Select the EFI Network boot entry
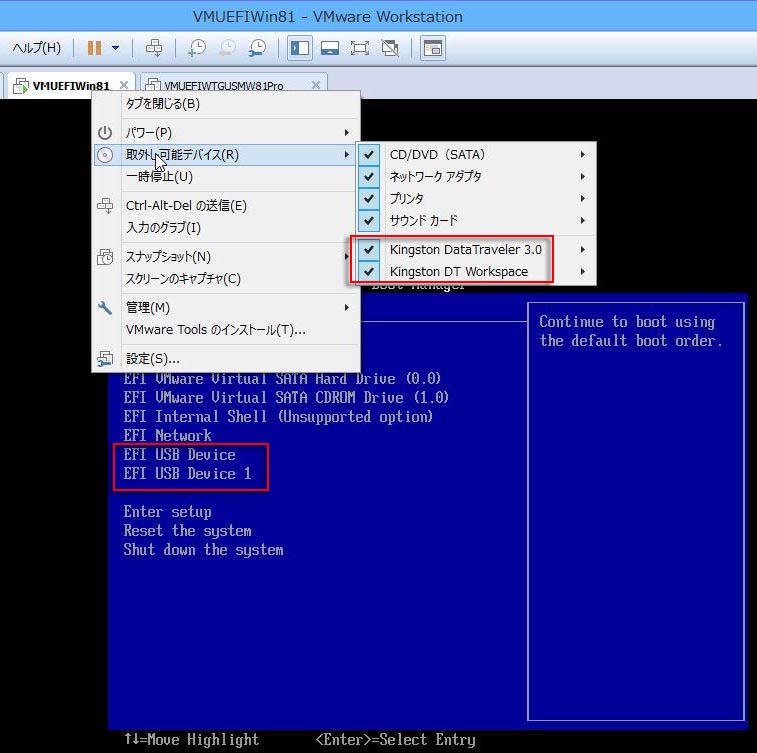Viewport: 757px width, 753px height. 167,435
